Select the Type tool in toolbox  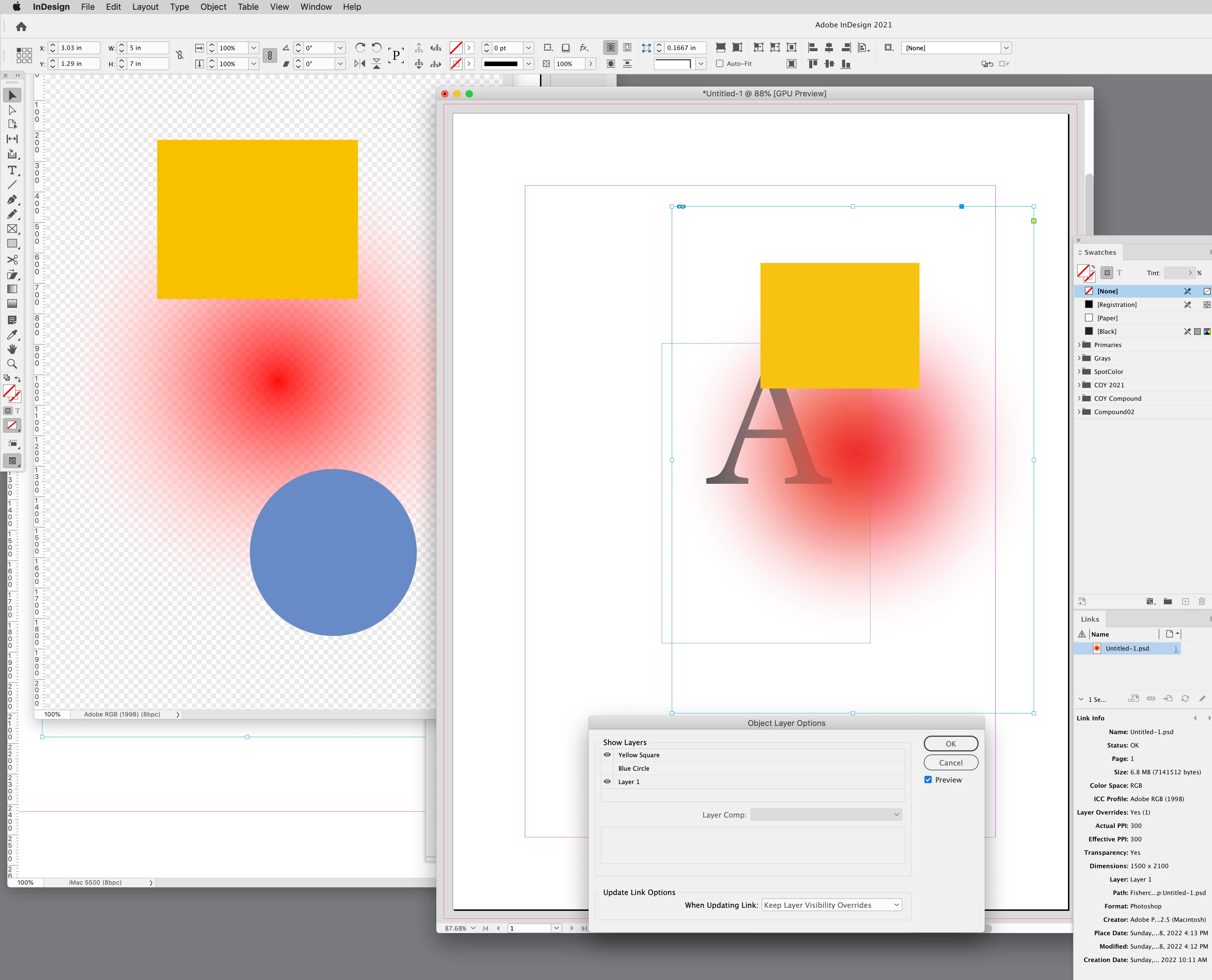click(12, 170)
